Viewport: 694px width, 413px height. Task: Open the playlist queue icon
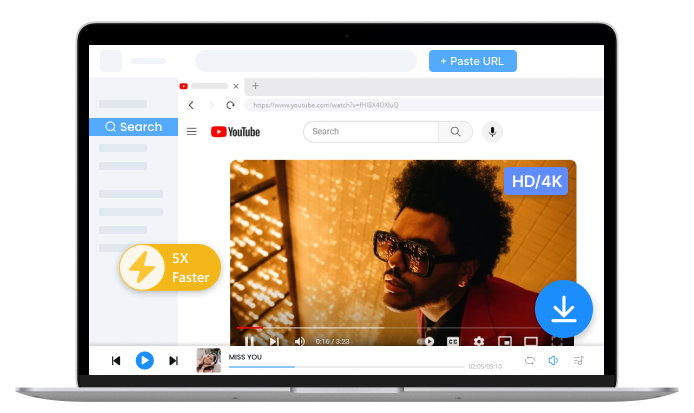577,360
